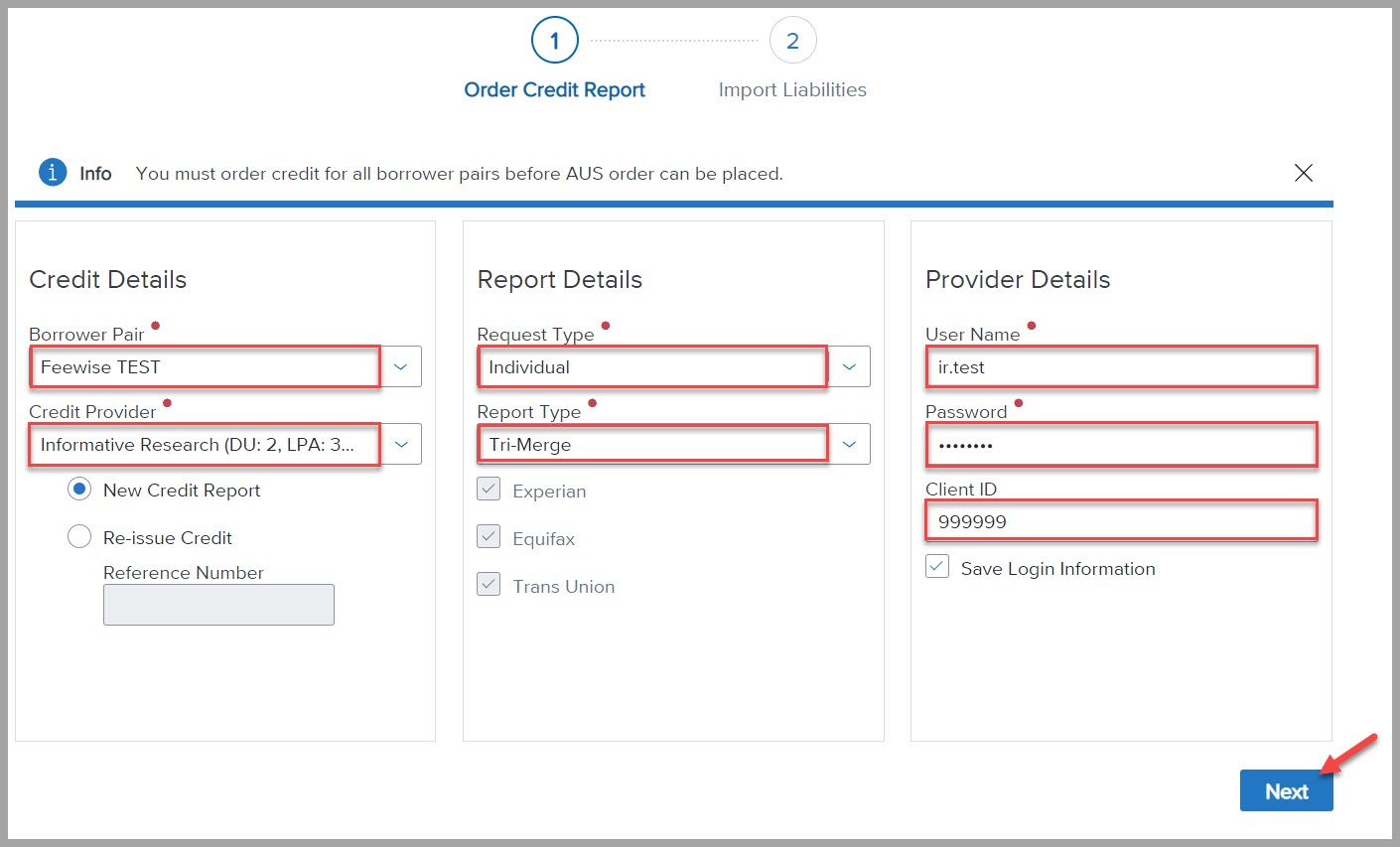Click the Next button
The height and width of the screenshot is (847, 1400).
[1286, 790]
